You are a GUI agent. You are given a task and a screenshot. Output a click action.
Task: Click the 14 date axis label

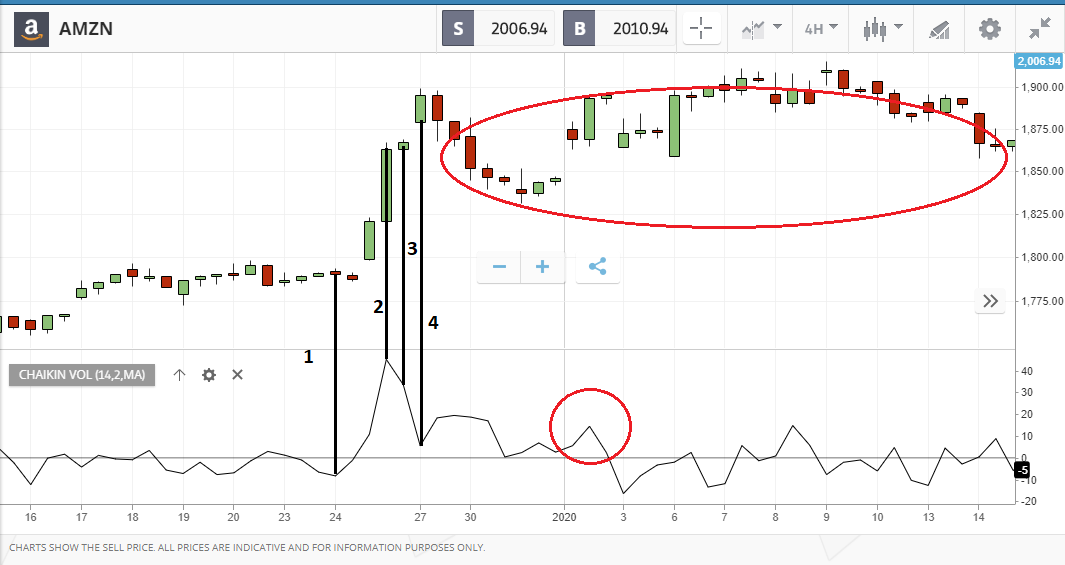point(979,517)
